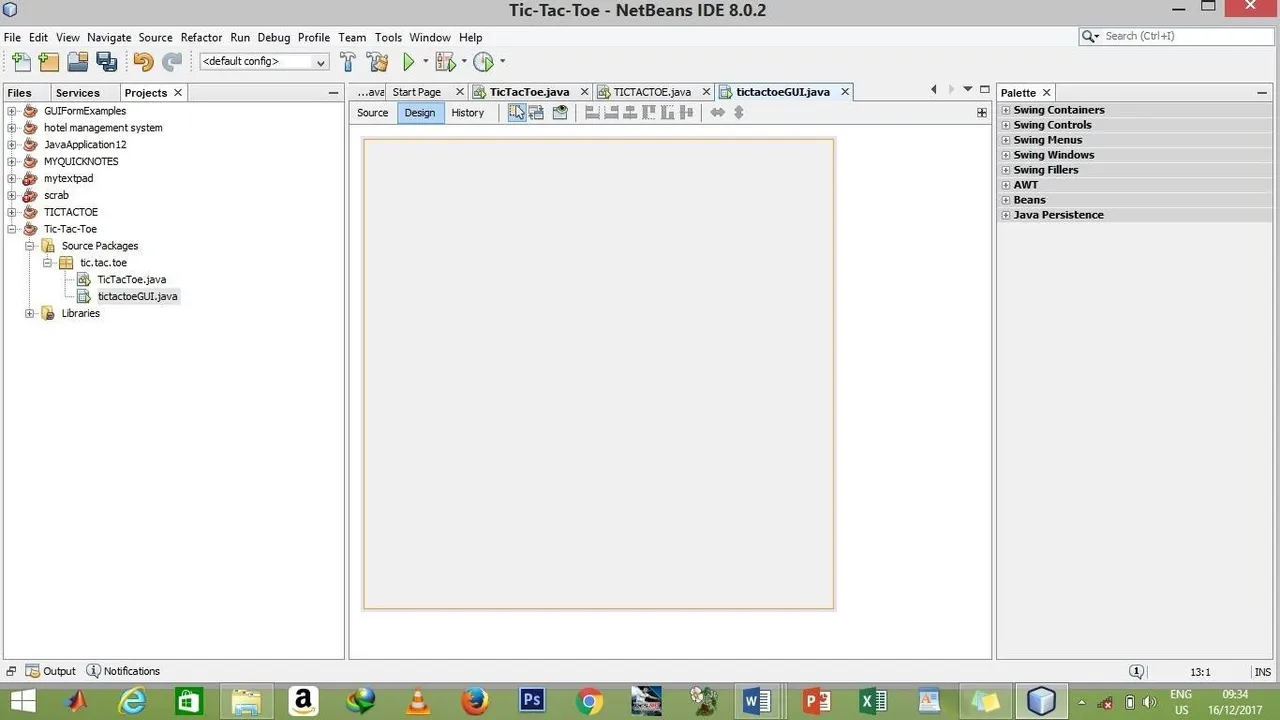Click the Redo toolbar icon
The width and height of the screenshot is (1280, 720).
tap(172, 62)
